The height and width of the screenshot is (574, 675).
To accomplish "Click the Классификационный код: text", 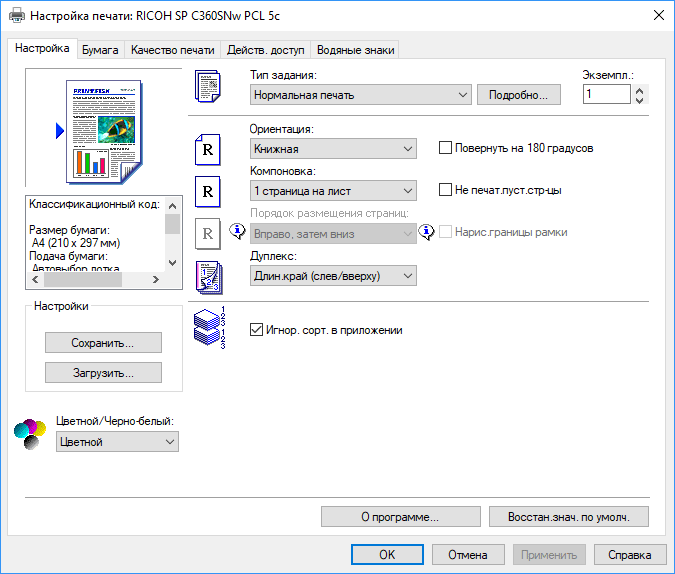I will (x=94, y=204).
